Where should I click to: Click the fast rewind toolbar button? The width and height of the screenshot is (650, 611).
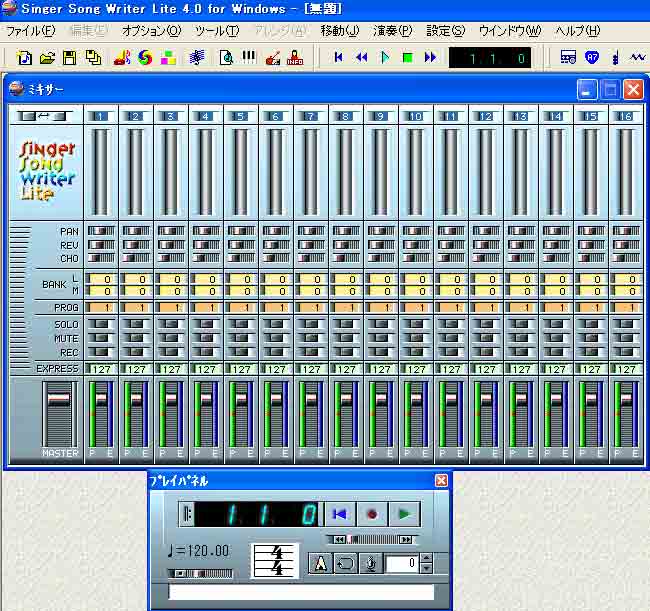point(361,57)
